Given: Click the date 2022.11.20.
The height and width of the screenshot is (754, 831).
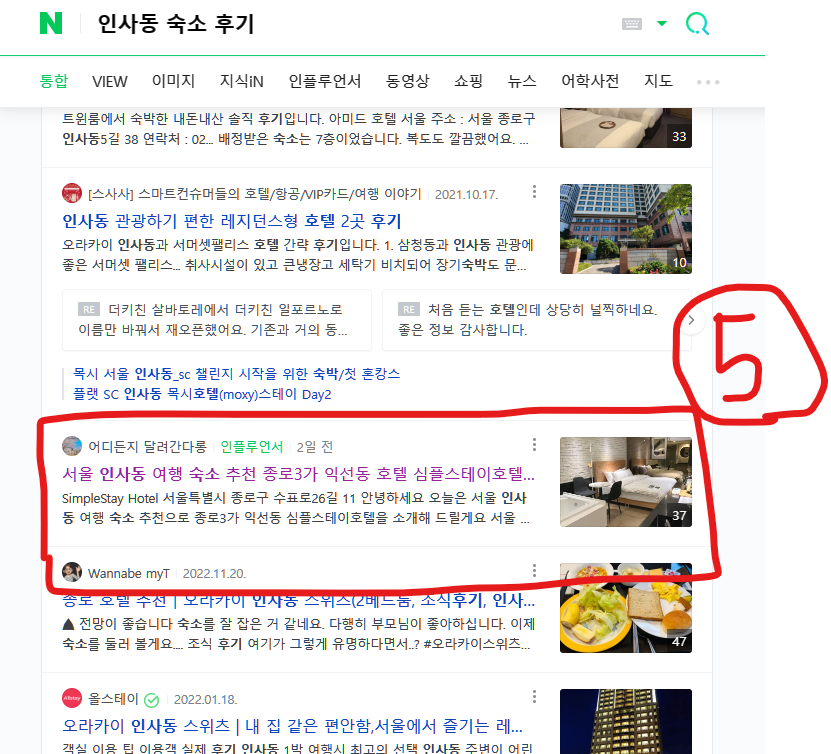Looking at the screenshot, I should click(214, 574).
